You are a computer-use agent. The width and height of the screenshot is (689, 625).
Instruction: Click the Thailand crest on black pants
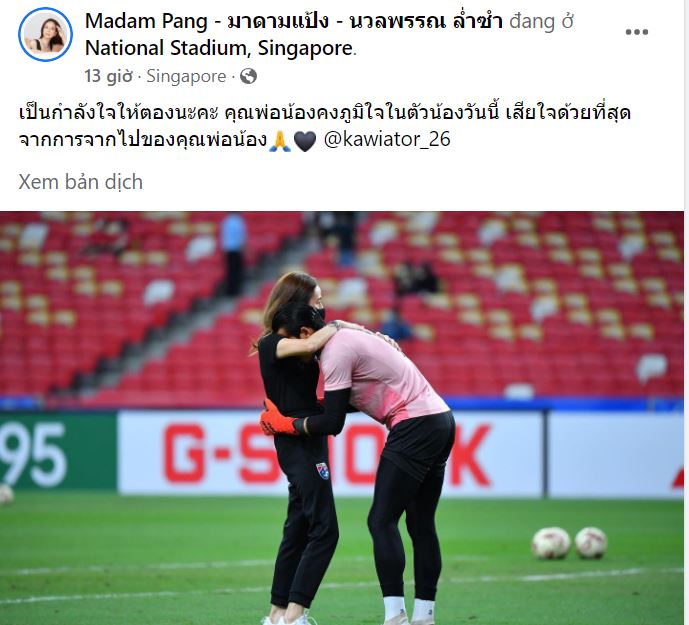pyautogui.click(x=323, y=470)
